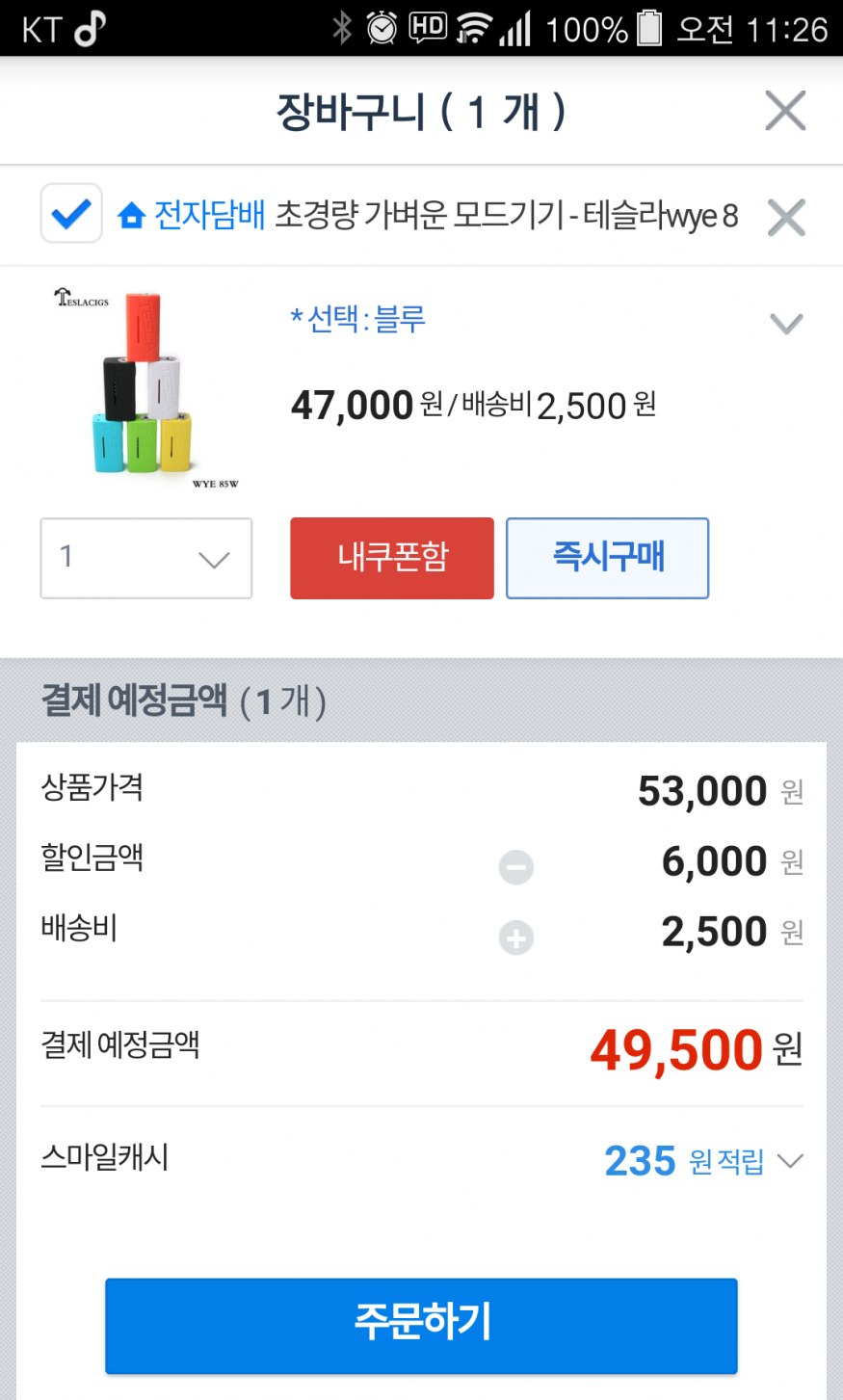843x1400 pixels.
Task: Expand the 스마일캐시 적립 details
Action: 790,1161
